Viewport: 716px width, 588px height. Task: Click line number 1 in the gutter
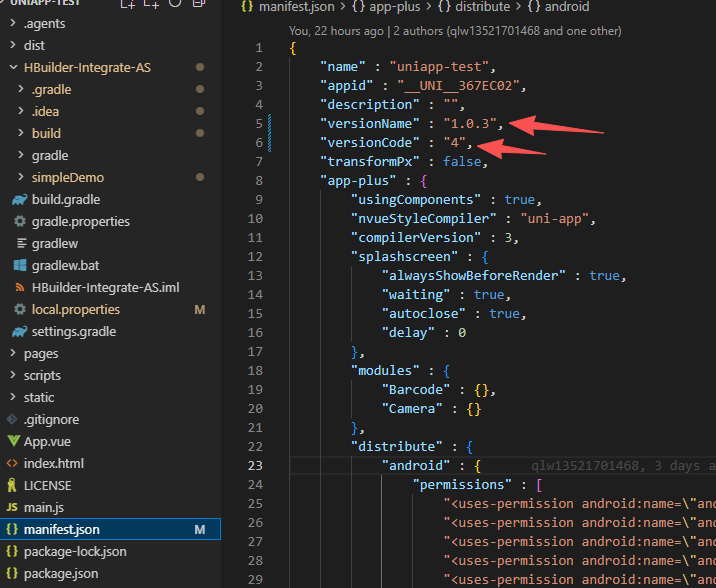click(259, 47)
